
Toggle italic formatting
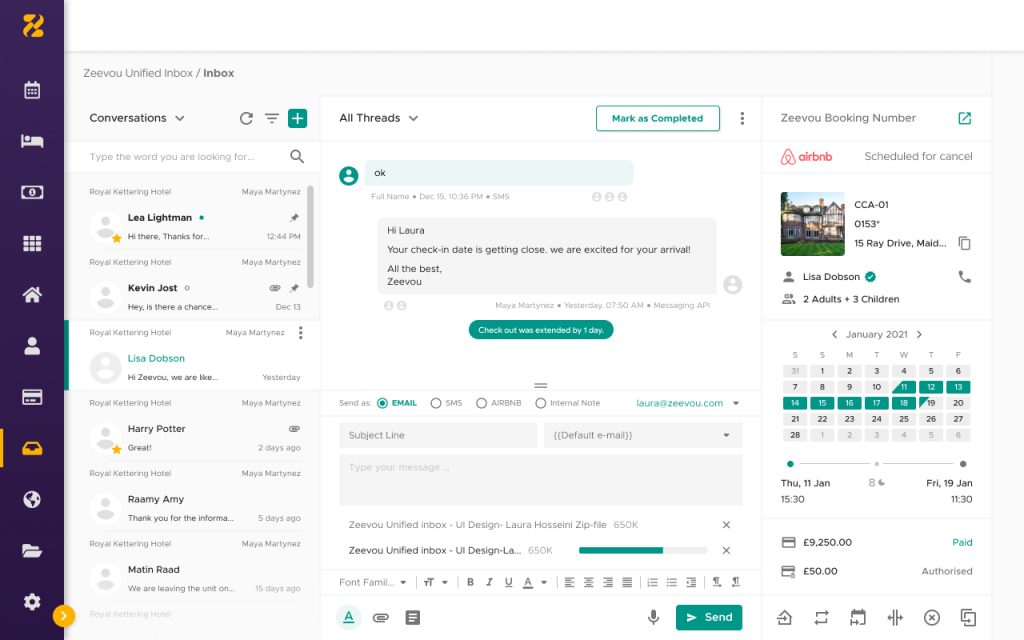pyautogui.click(x=489, y=582)
